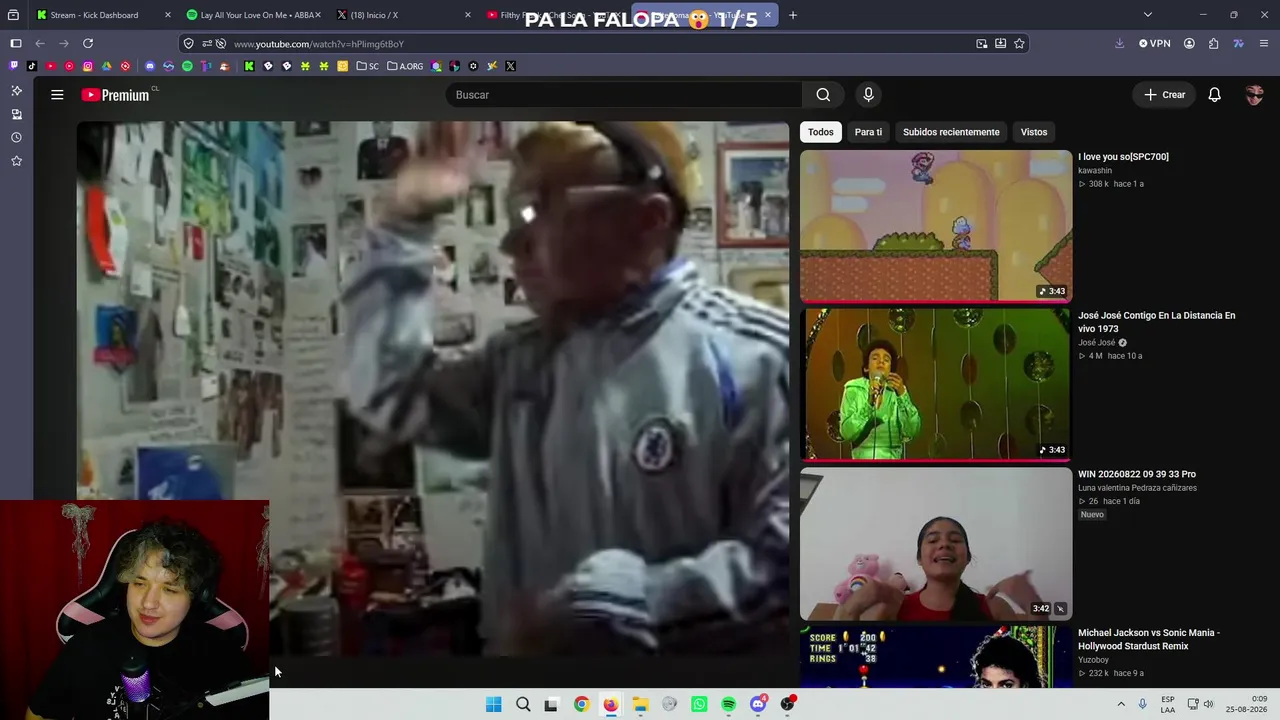
Task: Click the main video player
Action: coord(433,390)
